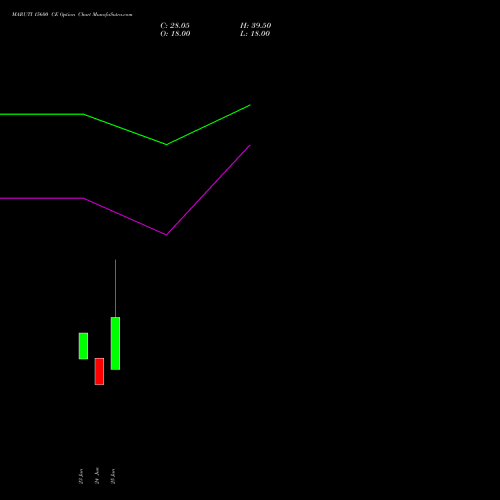Click the red candlestick
The image size is (500, 500).
[99, 371]
